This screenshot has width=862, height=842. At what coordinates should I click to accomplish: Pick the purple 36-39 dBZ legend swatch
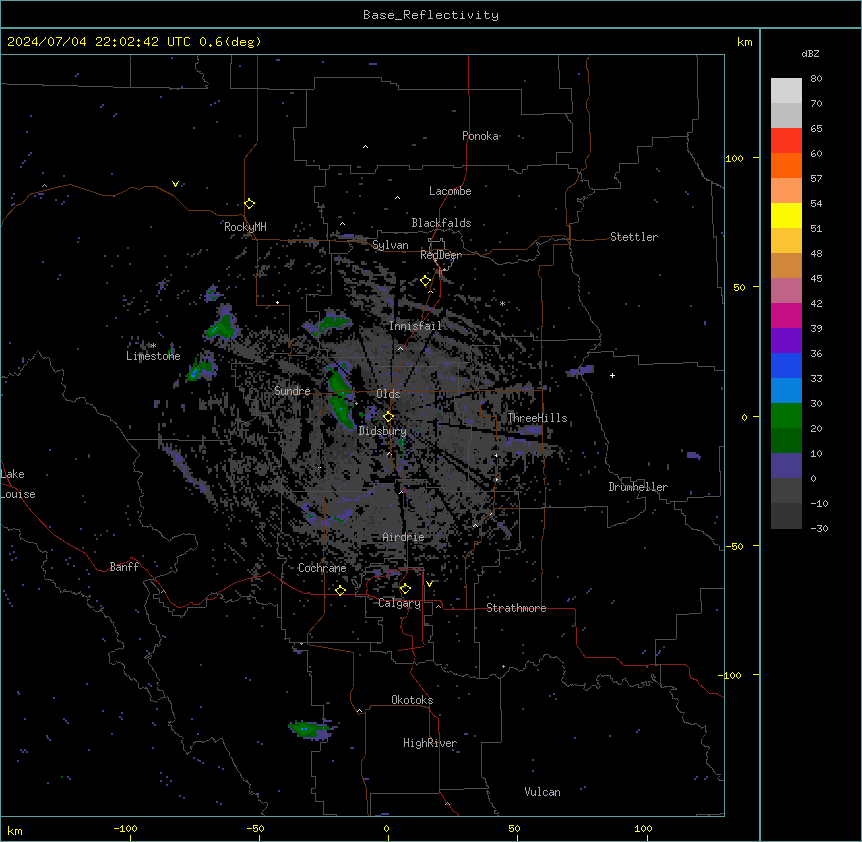(786, 340)
